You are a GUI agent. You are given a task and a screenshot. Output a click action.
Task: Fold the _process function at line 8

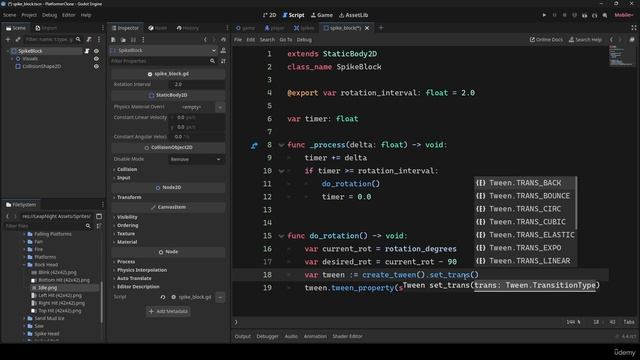pos(281,145)
